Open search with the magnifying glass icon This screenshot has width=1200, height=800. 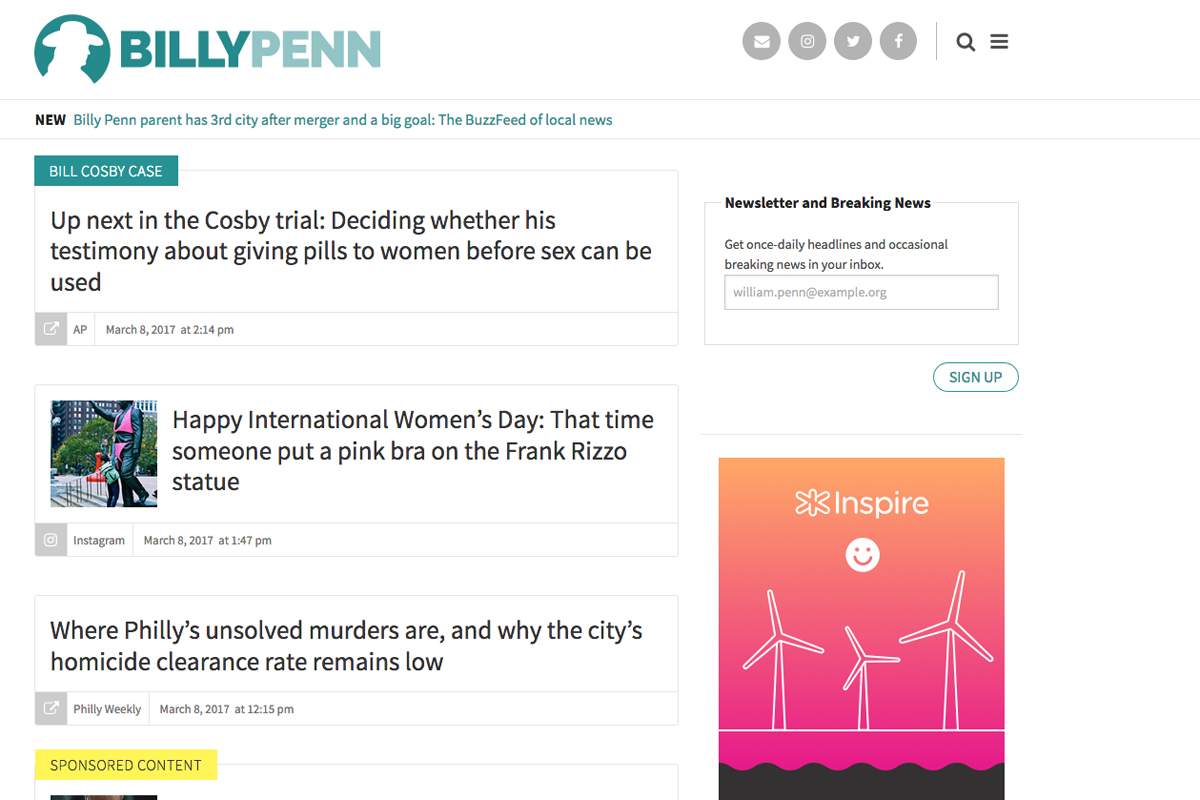(x=965, y=42)
